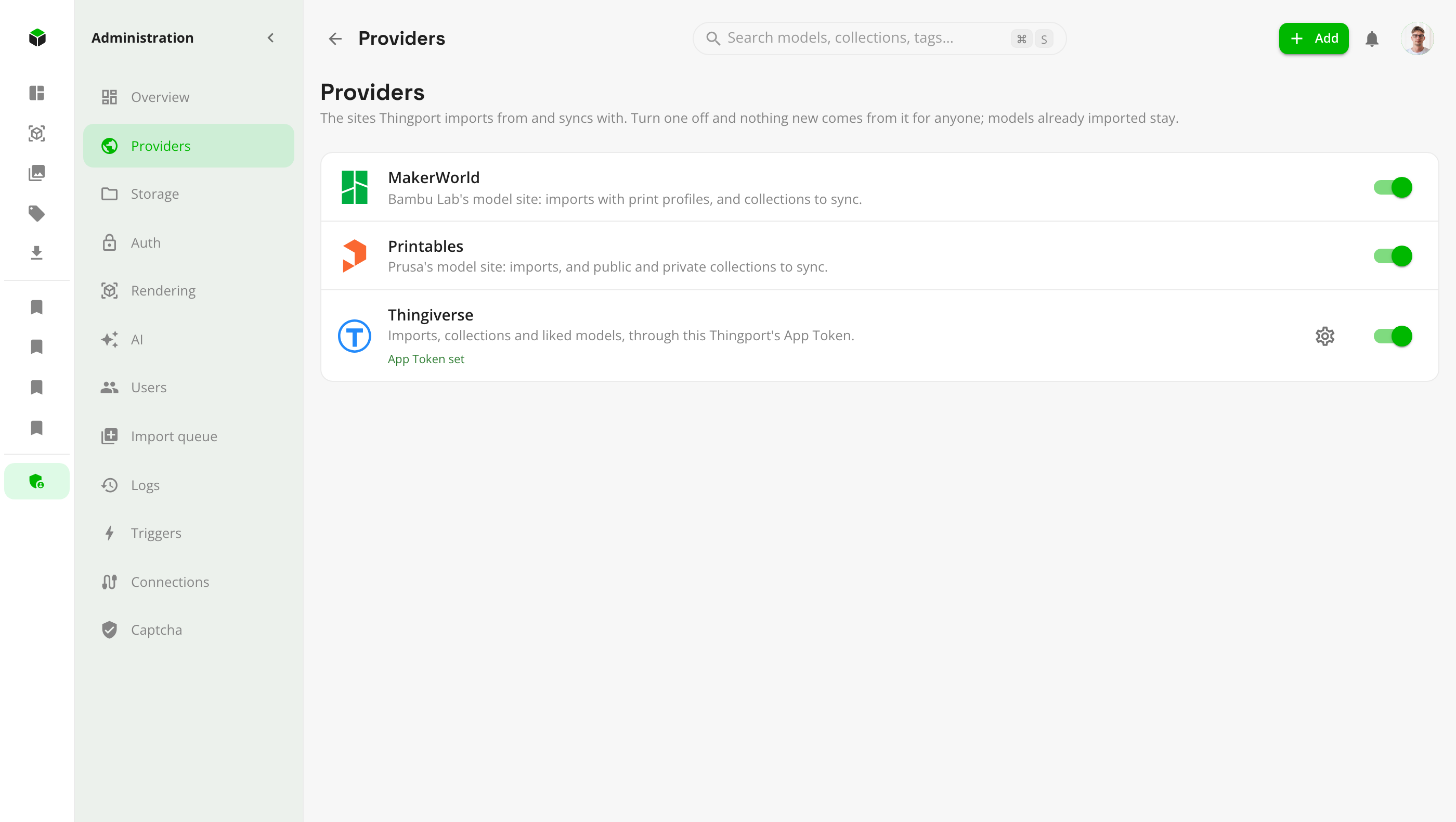Click the MakerWorld logo
1456x822 pixels.
[355, 187]
